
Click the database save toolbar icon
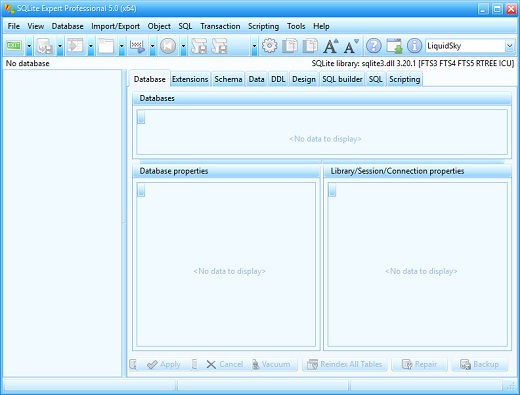[45, 46]
